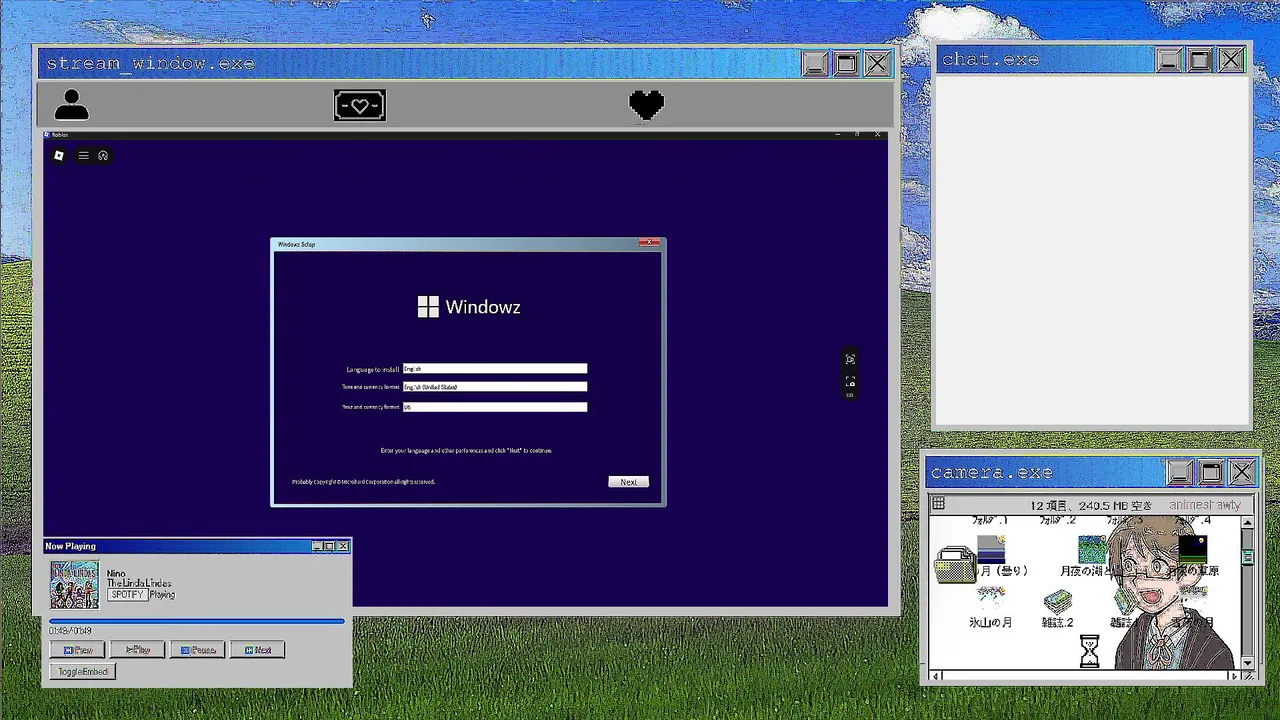The width and height of the screenshot is (1280, 720).
Task: Minimize the chat.exe window
Action: (x=1169, y=60)
